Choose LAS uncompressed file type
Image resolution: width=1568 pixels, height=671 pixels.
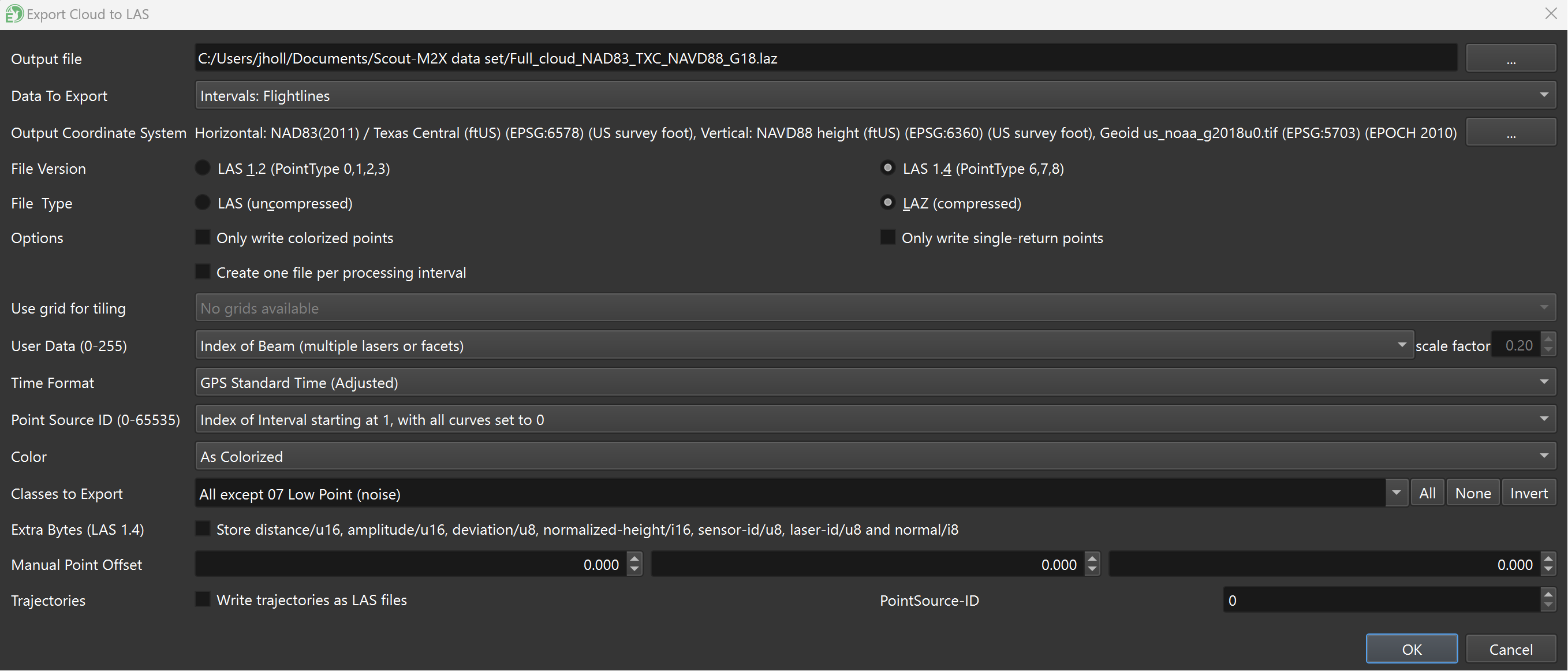coord(203,203)
